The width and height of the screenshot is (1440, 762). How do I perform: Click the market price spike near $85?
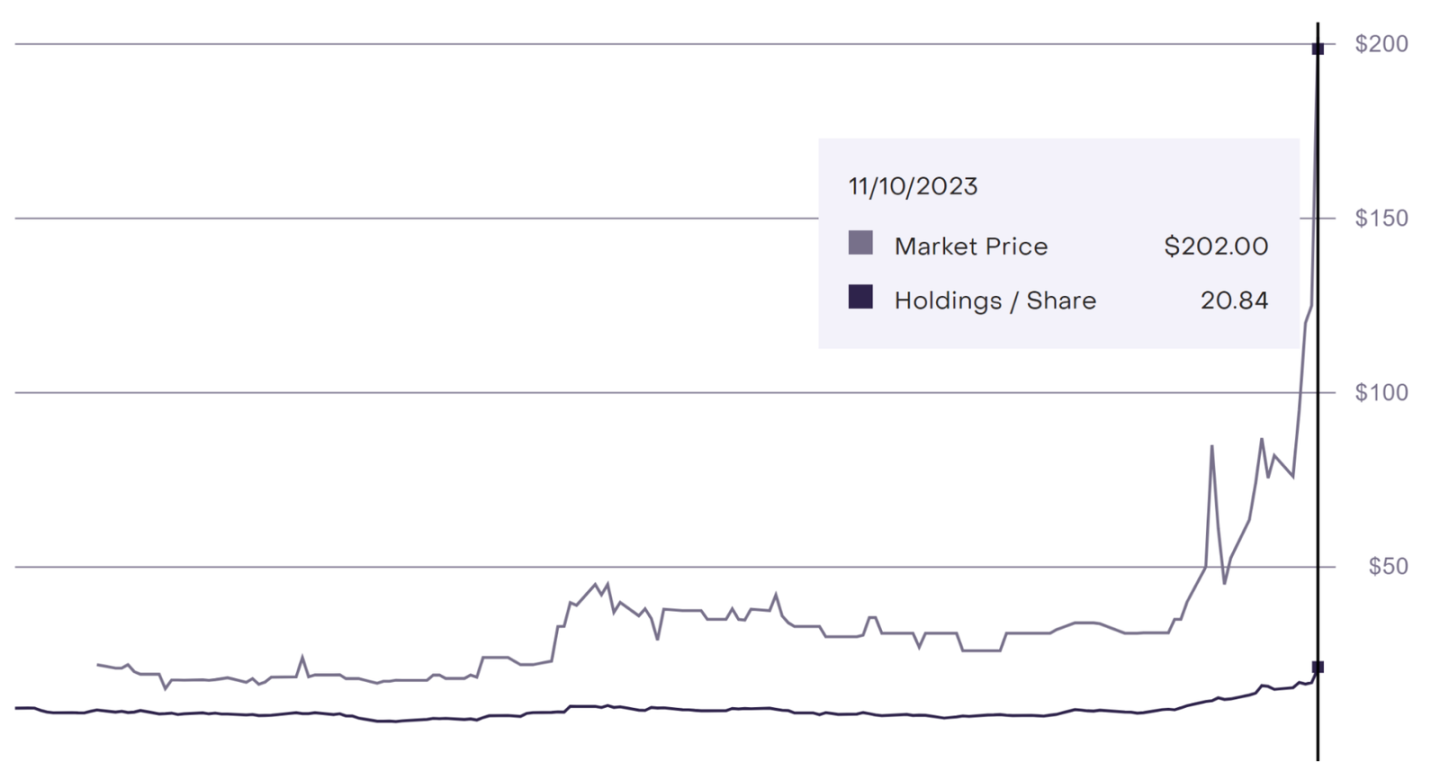click(x=1212, y=446)
